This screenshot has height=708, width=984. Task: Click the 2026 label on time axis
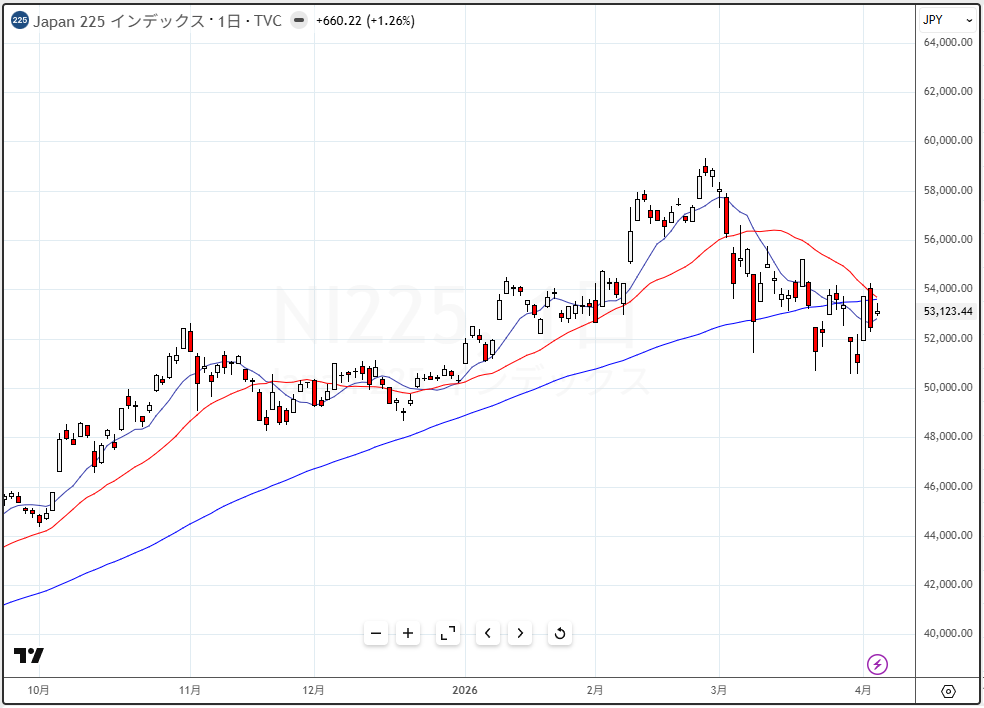tap(465, 690)
